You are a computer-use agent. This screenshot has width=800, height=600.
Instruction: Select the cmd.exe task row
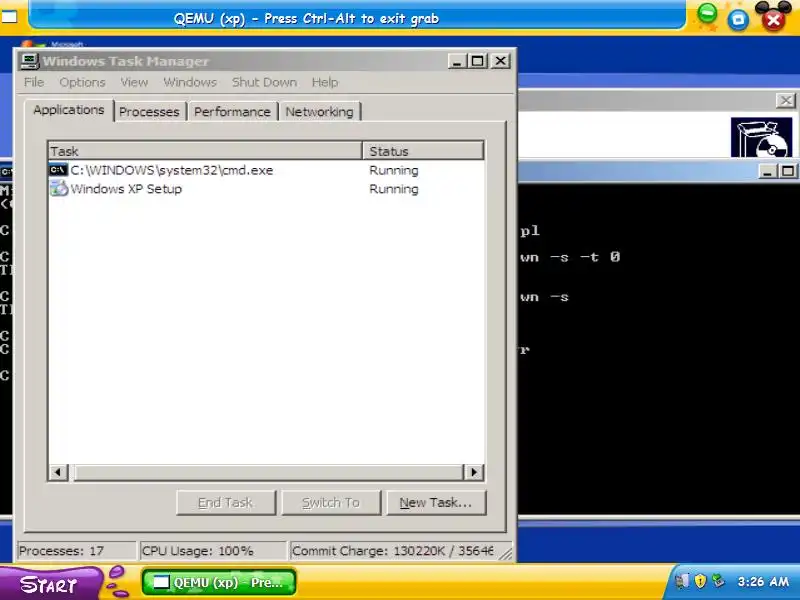[x=265, y=170]
